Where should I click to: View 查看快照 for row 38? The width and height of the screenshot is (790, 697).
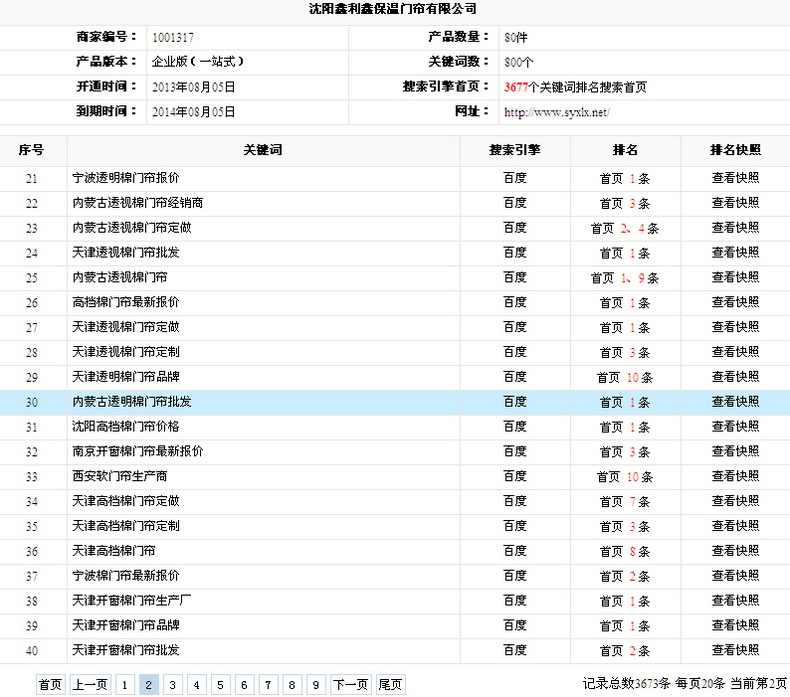coord(735,601)
